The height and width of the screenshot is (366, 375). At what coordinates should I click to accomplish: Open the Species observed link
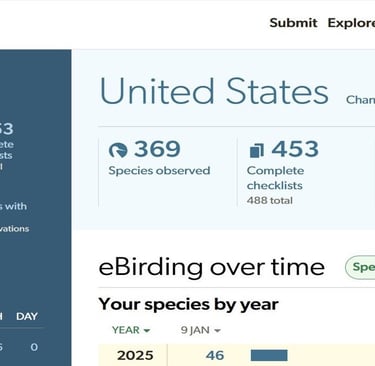[x=159, y=171]
